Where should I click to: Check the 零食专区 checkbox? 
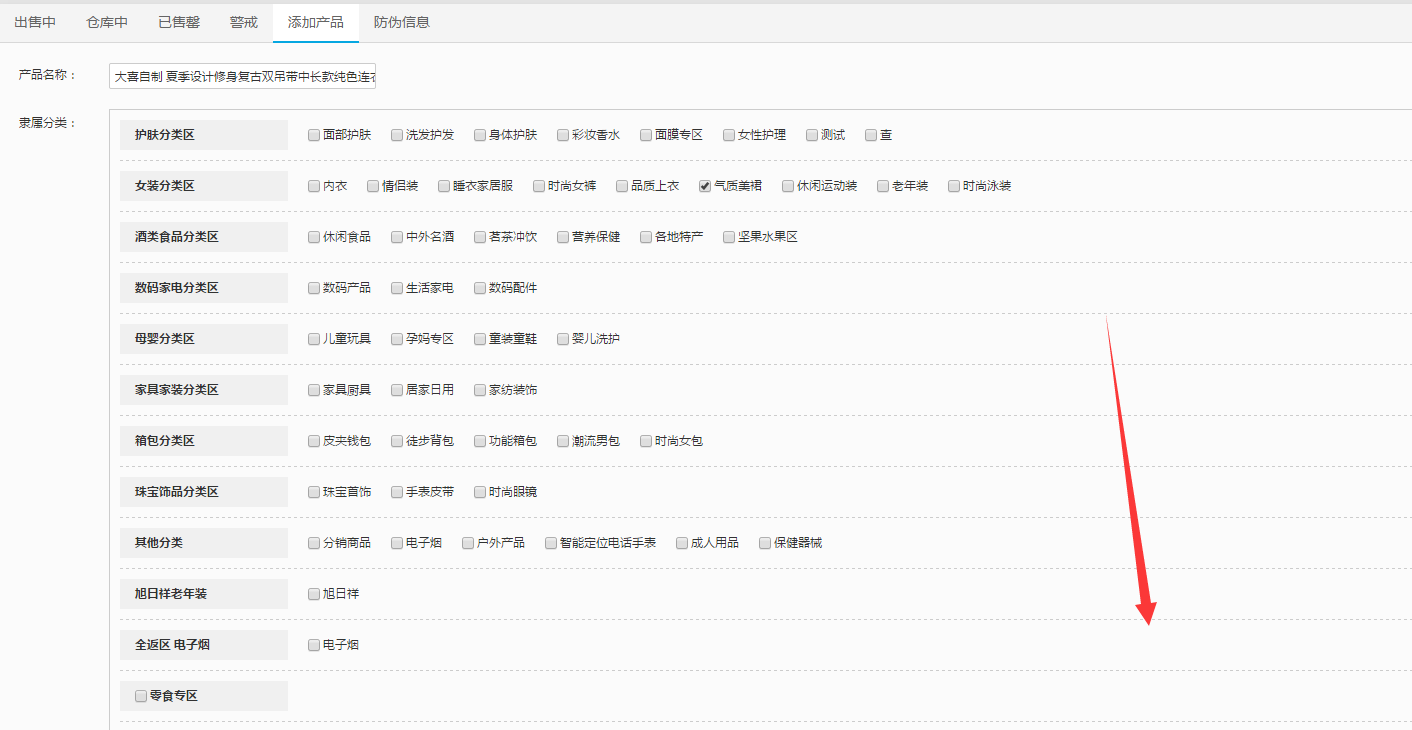coord(141,696)
